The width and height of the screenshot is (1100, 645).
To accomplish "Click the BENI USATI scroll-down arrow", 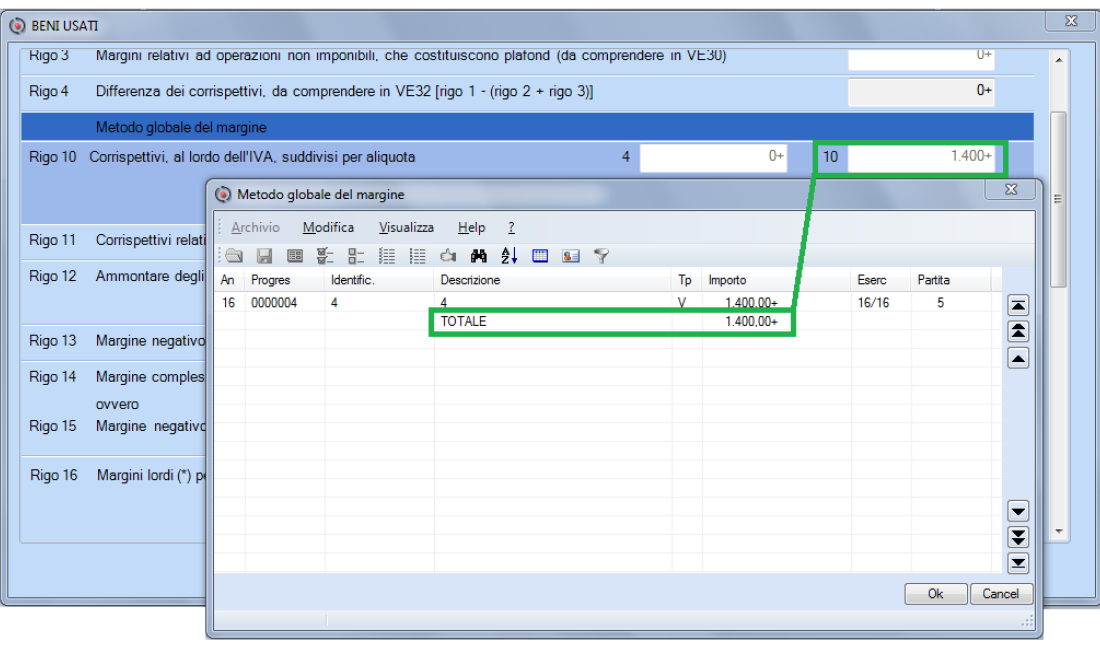I will [1059, 531].
